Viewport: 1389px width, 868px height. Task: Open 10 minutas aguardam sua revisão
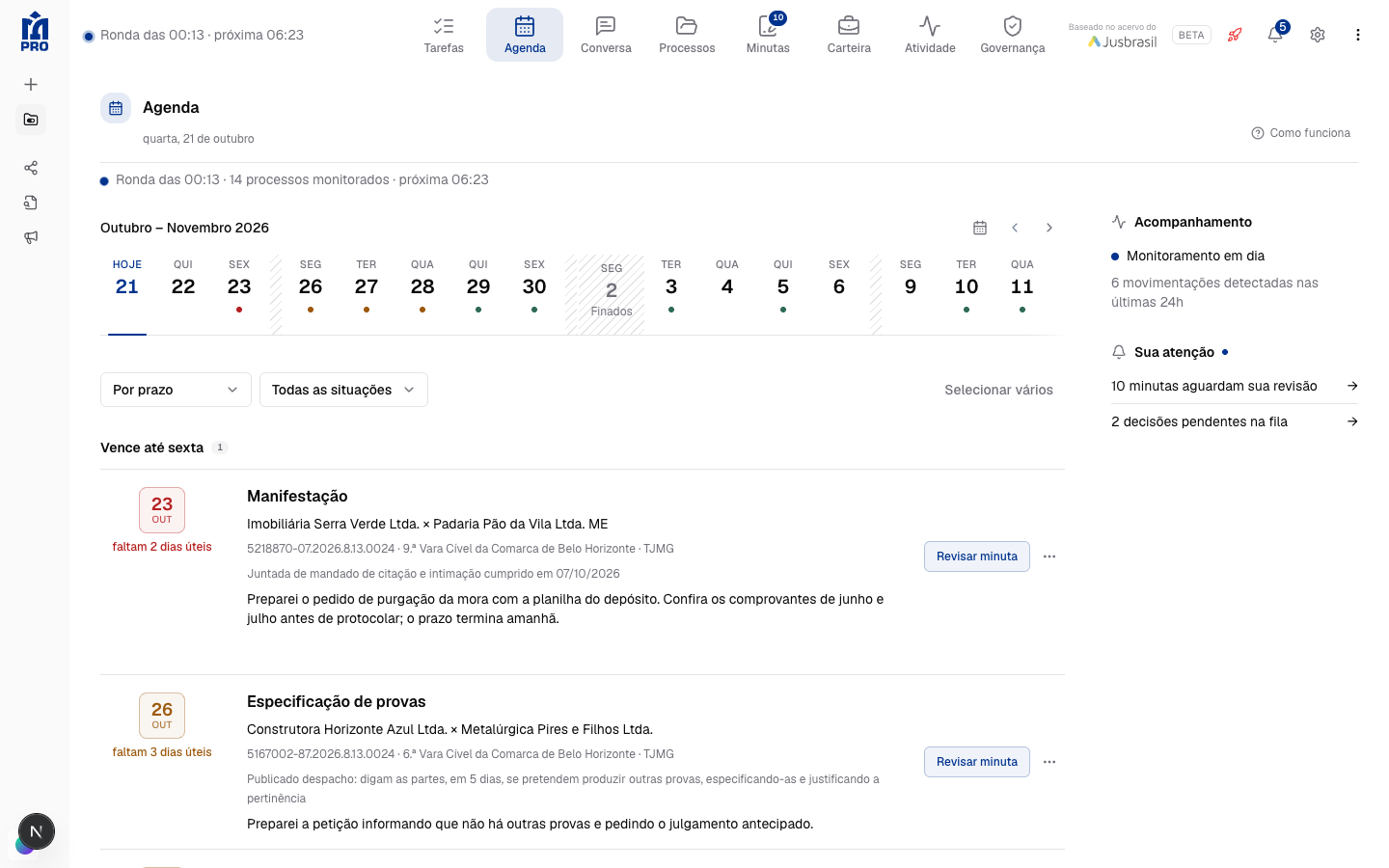[1235, 386]
